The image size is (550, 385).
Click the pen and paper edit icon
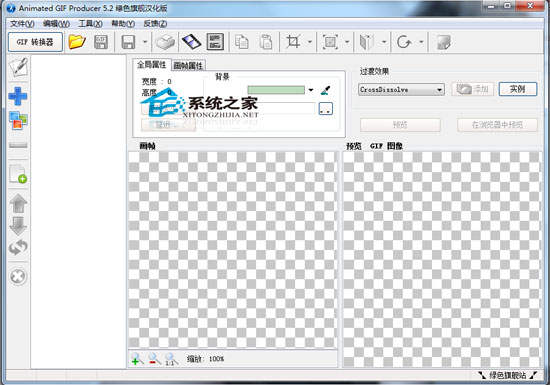click(x=18, y=67)
